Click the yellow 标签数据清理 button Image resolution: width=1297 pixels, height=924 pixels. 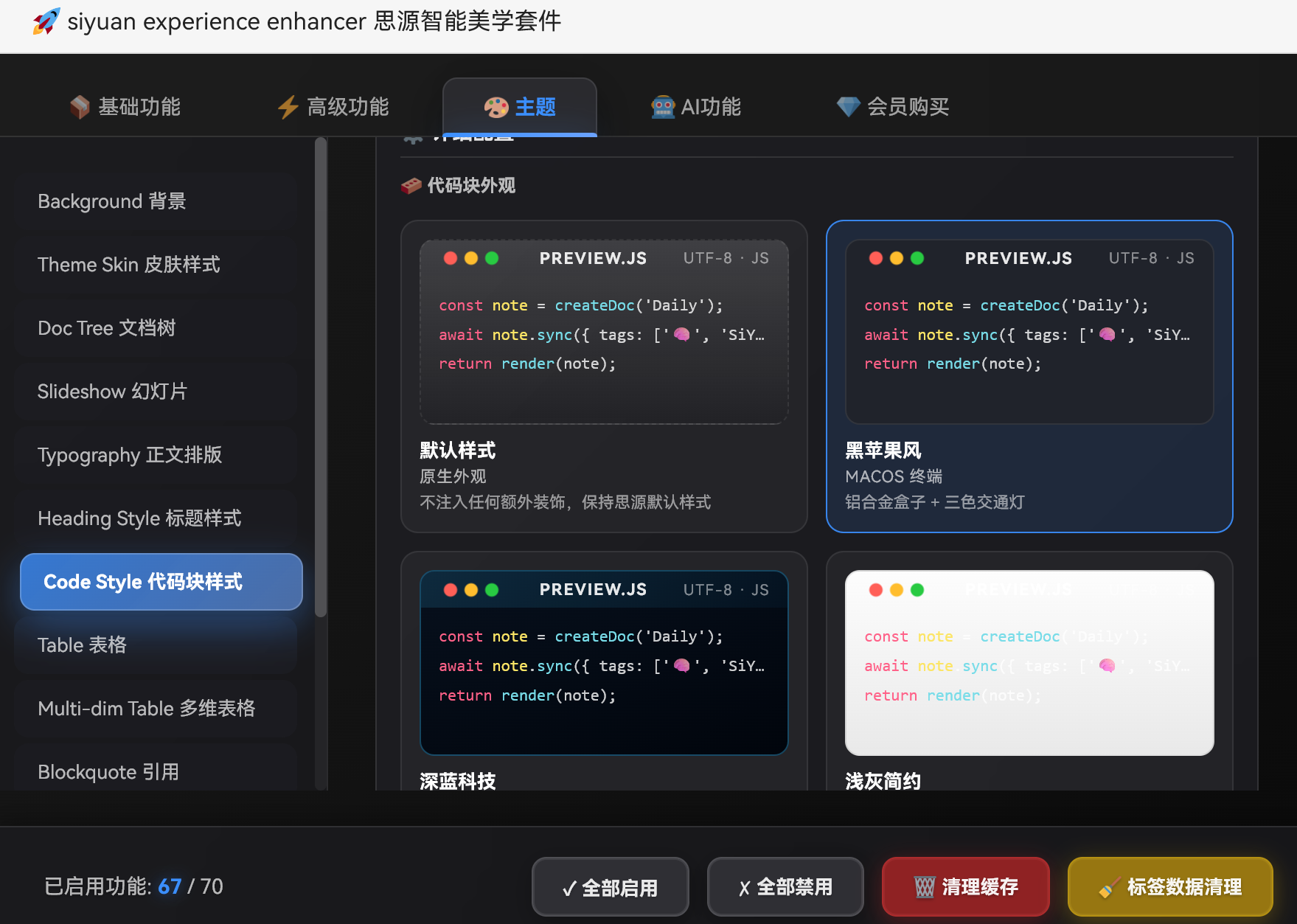click(x=1170, y=886)
